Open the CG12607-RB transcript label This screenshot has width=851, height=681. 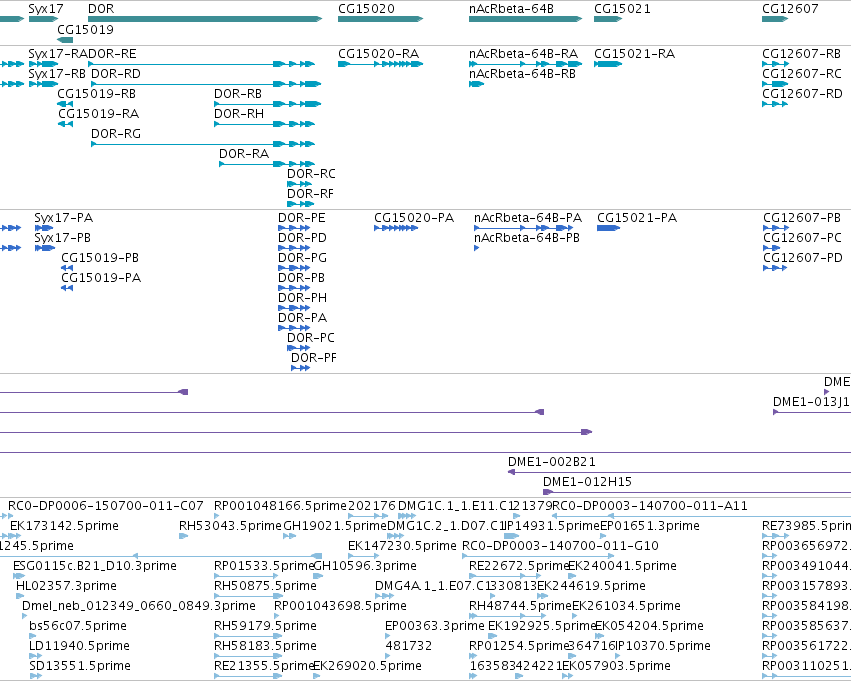[x=802, y=54]
